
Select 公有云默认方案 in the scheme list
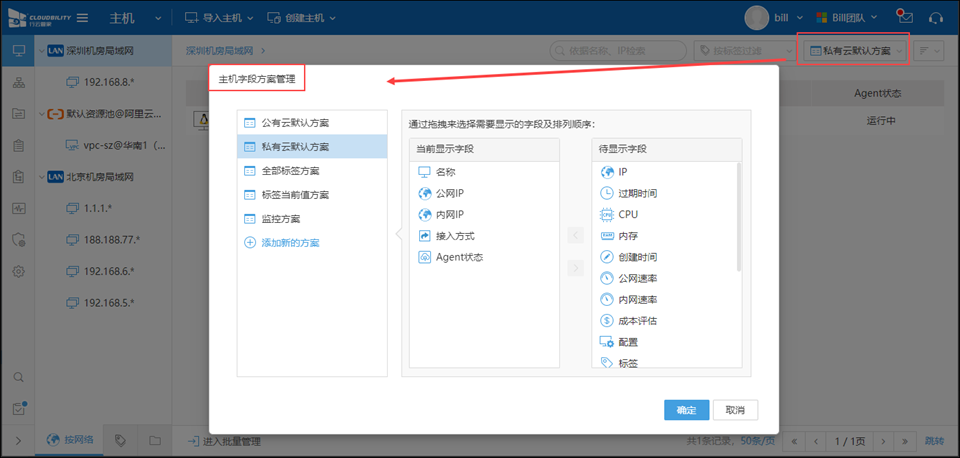tap(294, 123)
